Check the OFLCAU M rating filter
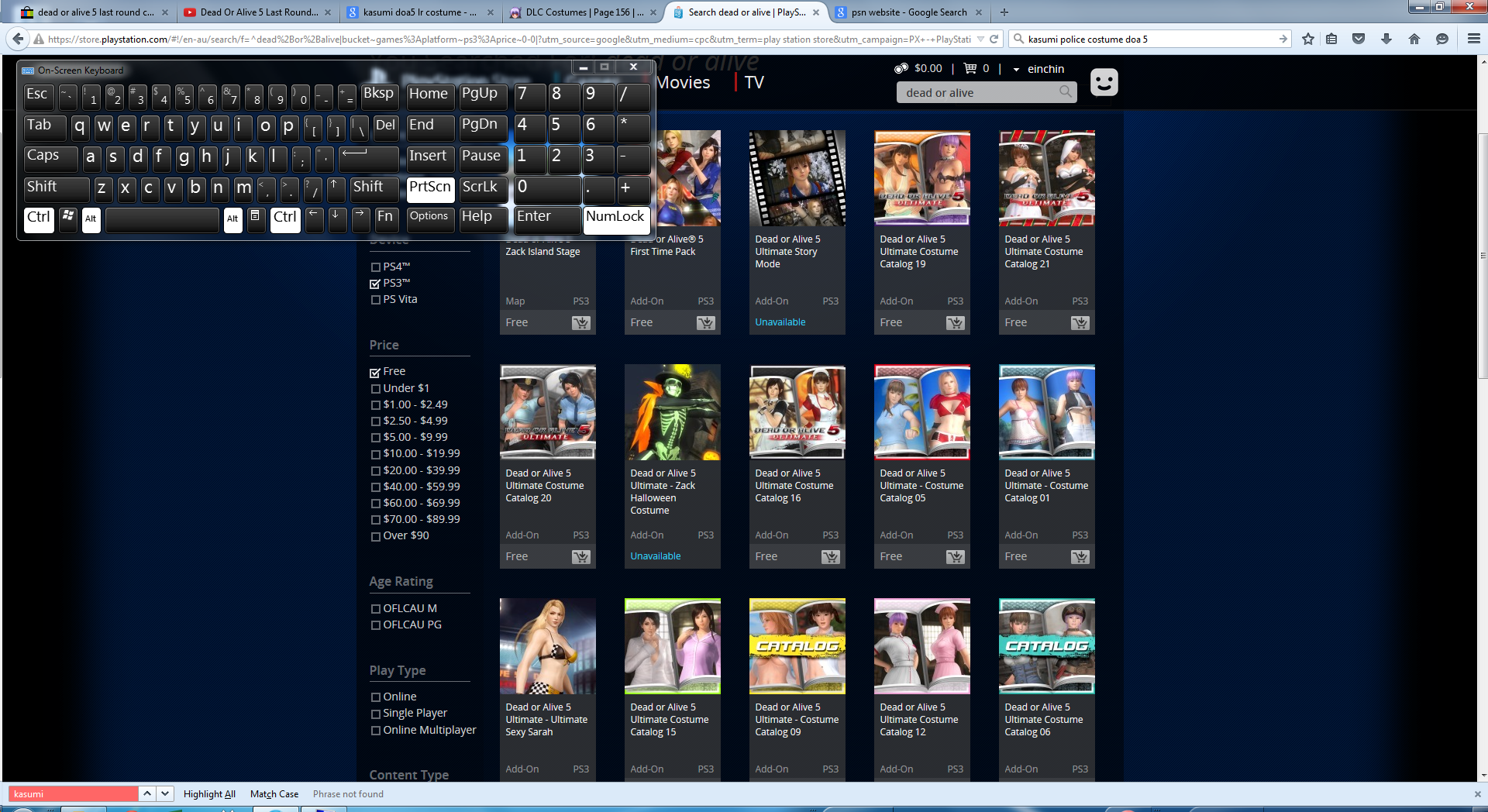 375,609
